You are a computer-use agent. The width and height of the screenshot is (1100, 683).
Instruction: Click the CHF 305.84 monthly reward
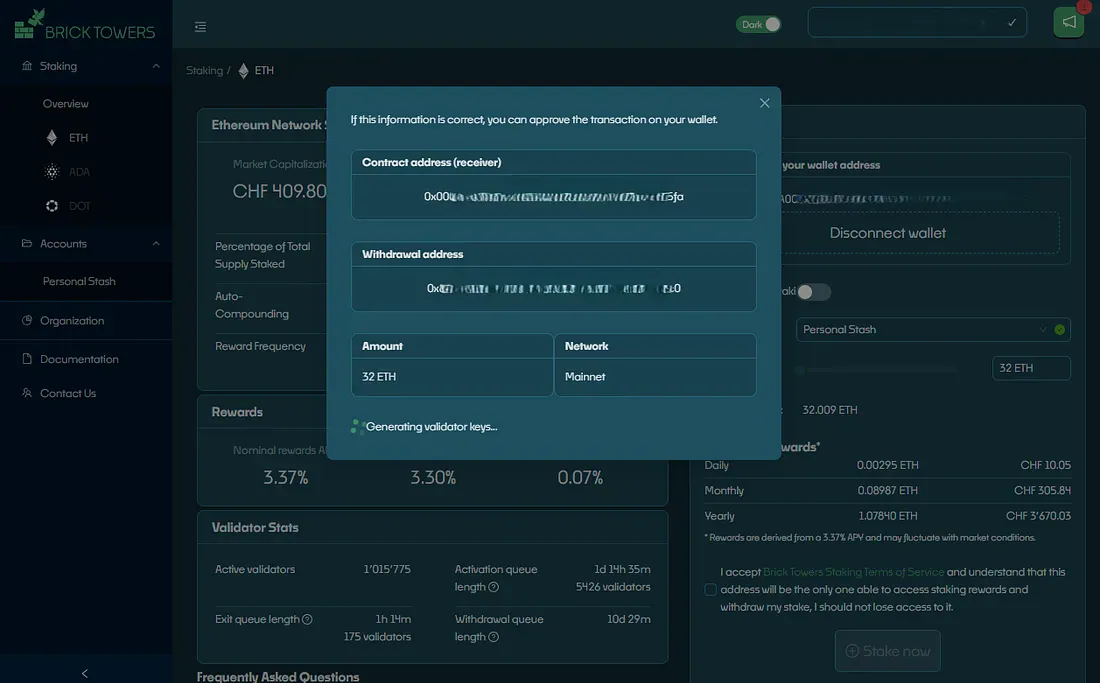pyautogui.click(x=1042, y=491)
